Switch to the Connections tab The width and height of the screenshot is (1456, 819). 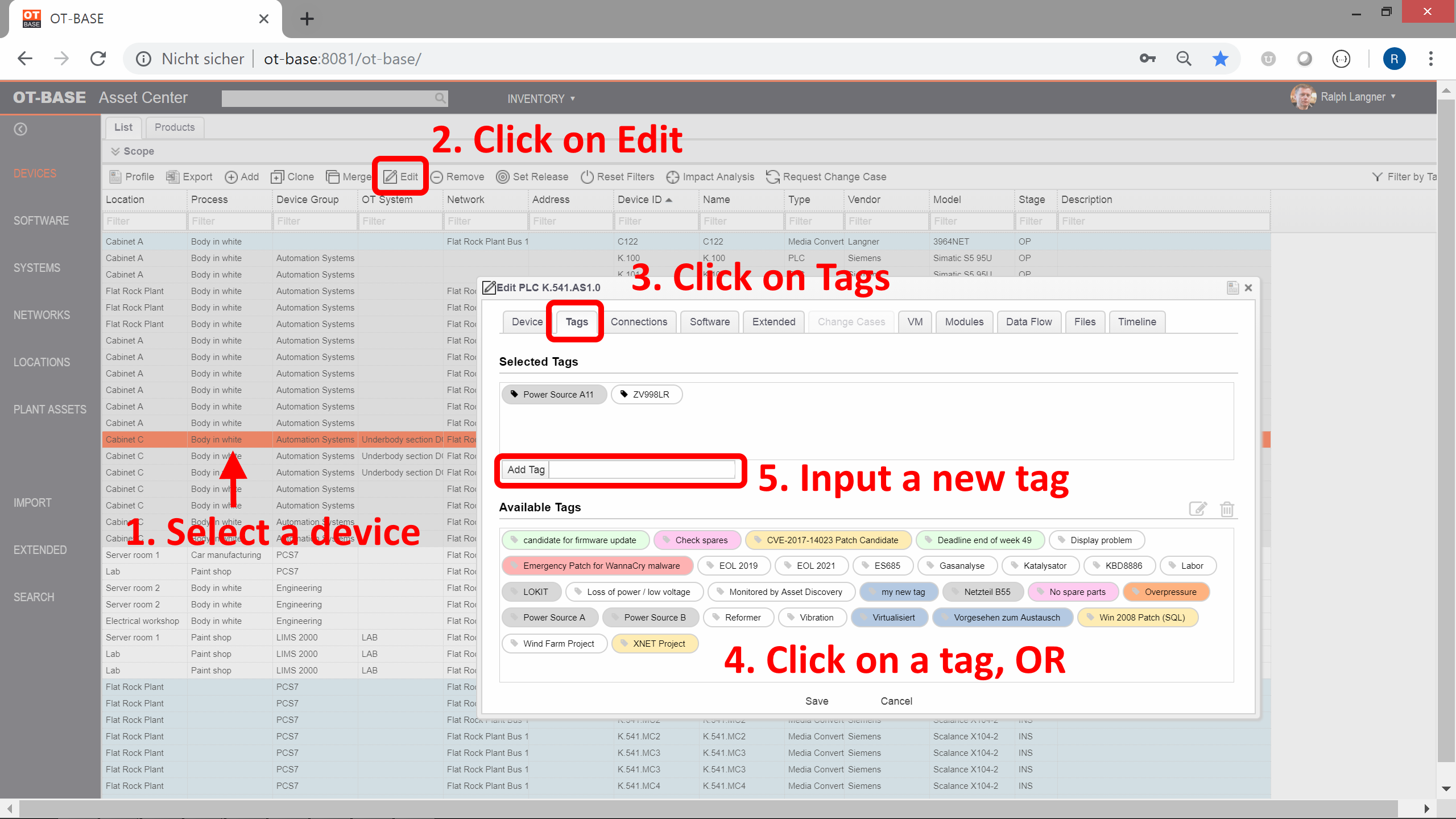(x=639, y=322)
